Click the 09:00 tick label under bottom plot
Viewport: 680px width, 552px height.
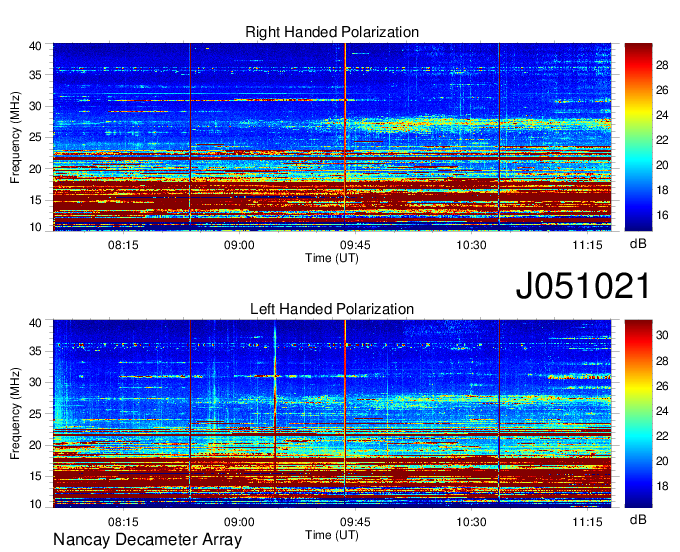pos(239,522)
